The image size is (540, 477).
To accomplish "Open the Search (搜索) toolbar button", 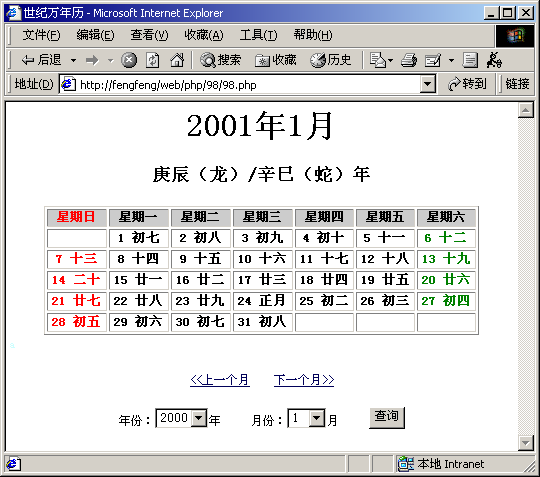I will 220,60.
